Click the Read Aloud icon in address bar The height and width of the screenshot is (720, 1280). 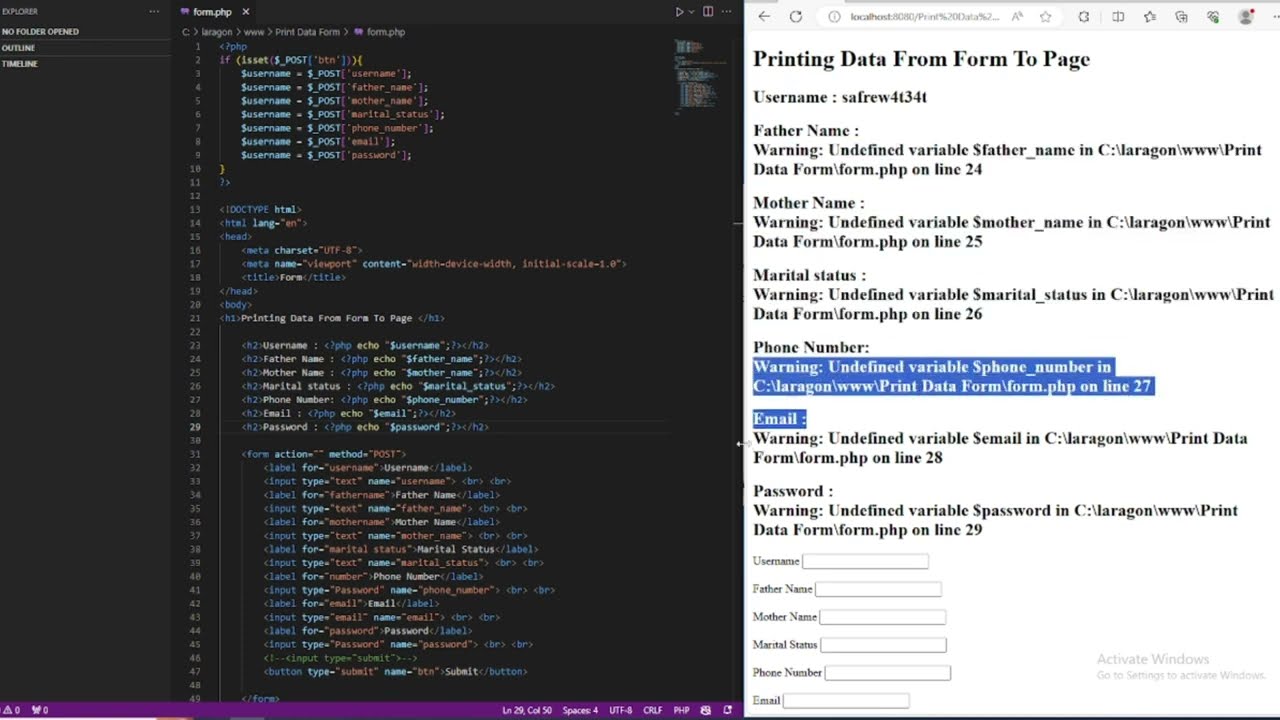1017,16
